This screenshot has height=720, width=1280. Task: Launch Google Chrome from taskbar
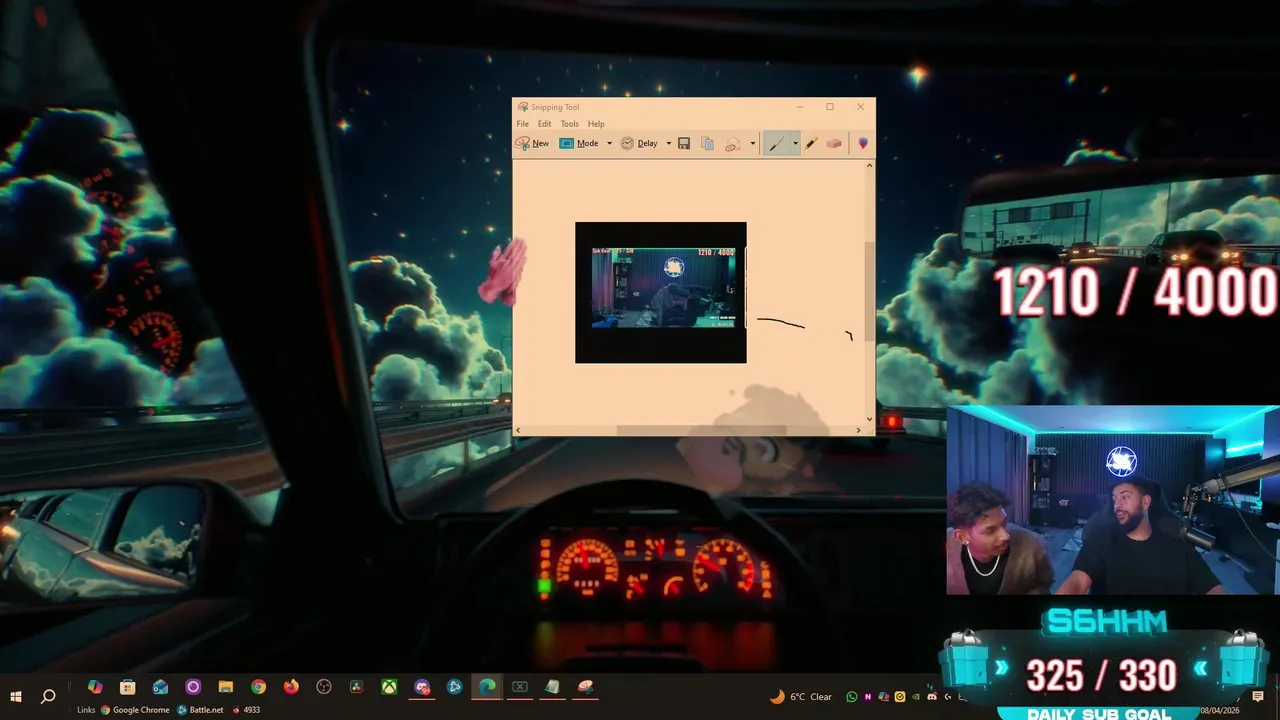258,687
